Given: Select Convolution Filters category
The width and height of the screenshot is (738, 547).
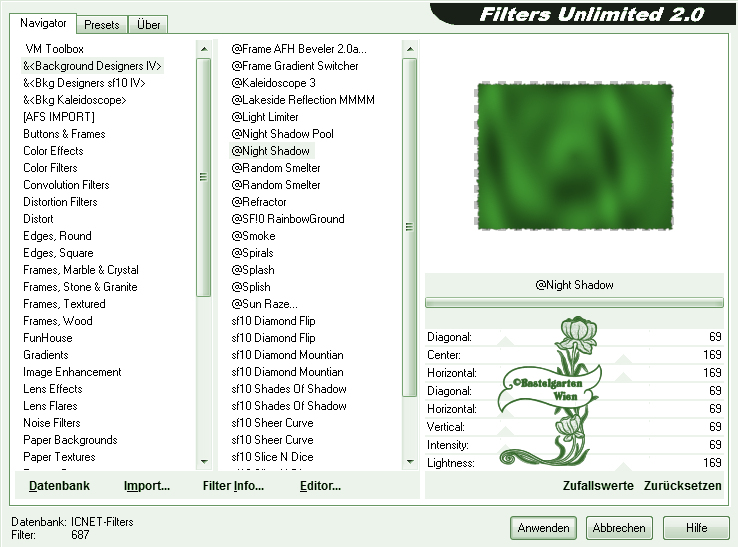Looking at the screenshot, I should (x=66, y=185).
